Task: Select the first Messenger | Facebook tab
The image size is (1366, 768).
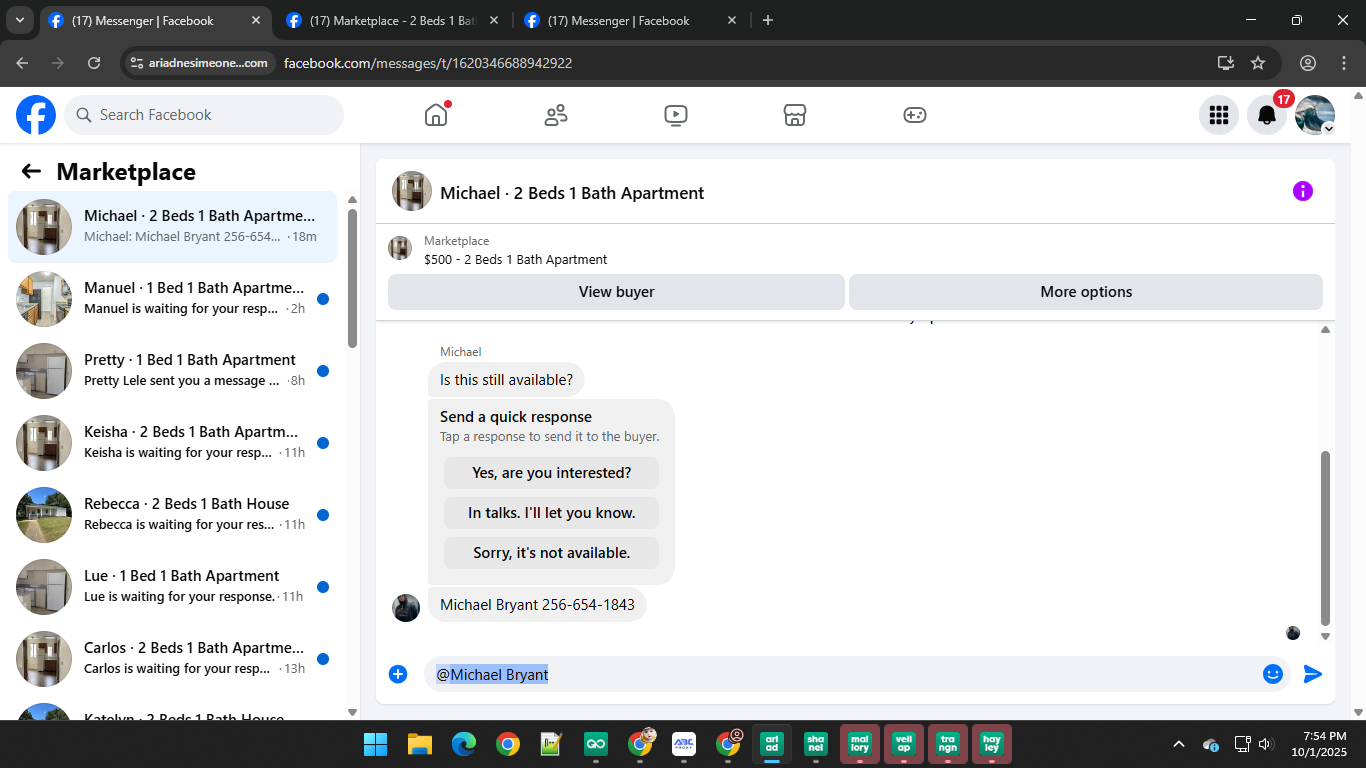Action: tap(155, 20)
